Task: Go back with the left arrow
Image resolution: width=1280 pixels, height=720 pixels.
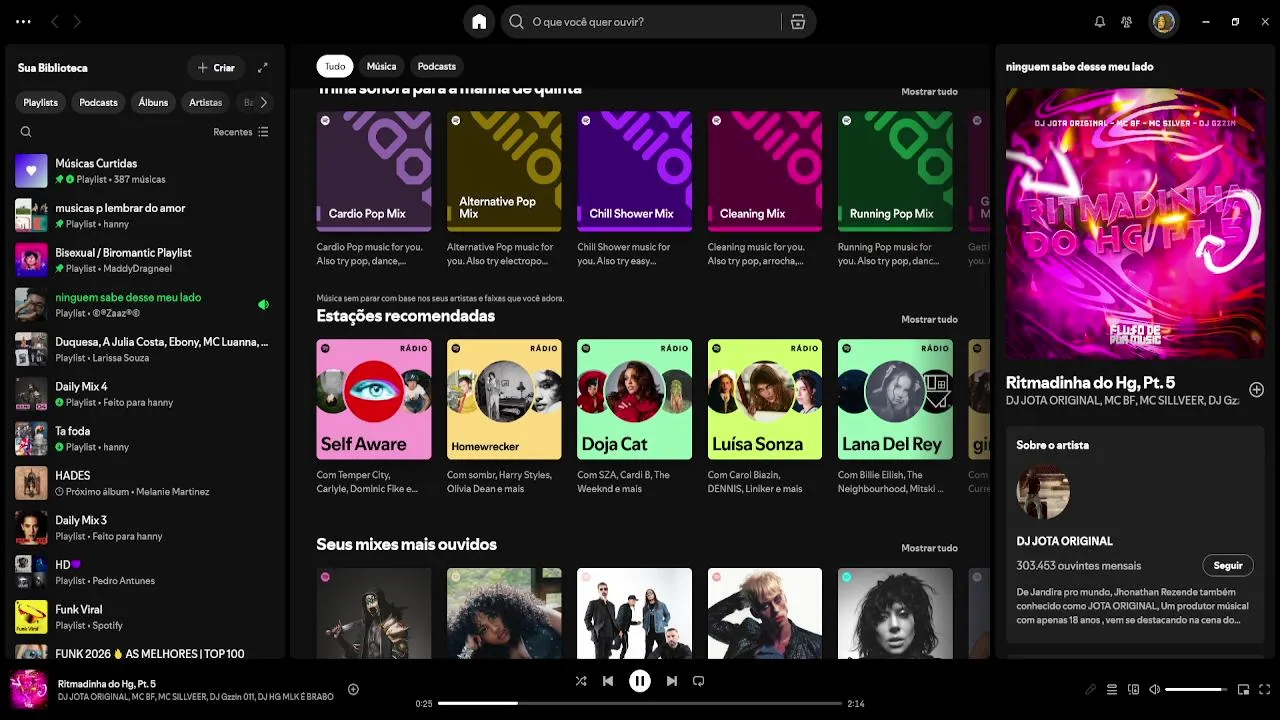Action: click(x=55, y=21)
